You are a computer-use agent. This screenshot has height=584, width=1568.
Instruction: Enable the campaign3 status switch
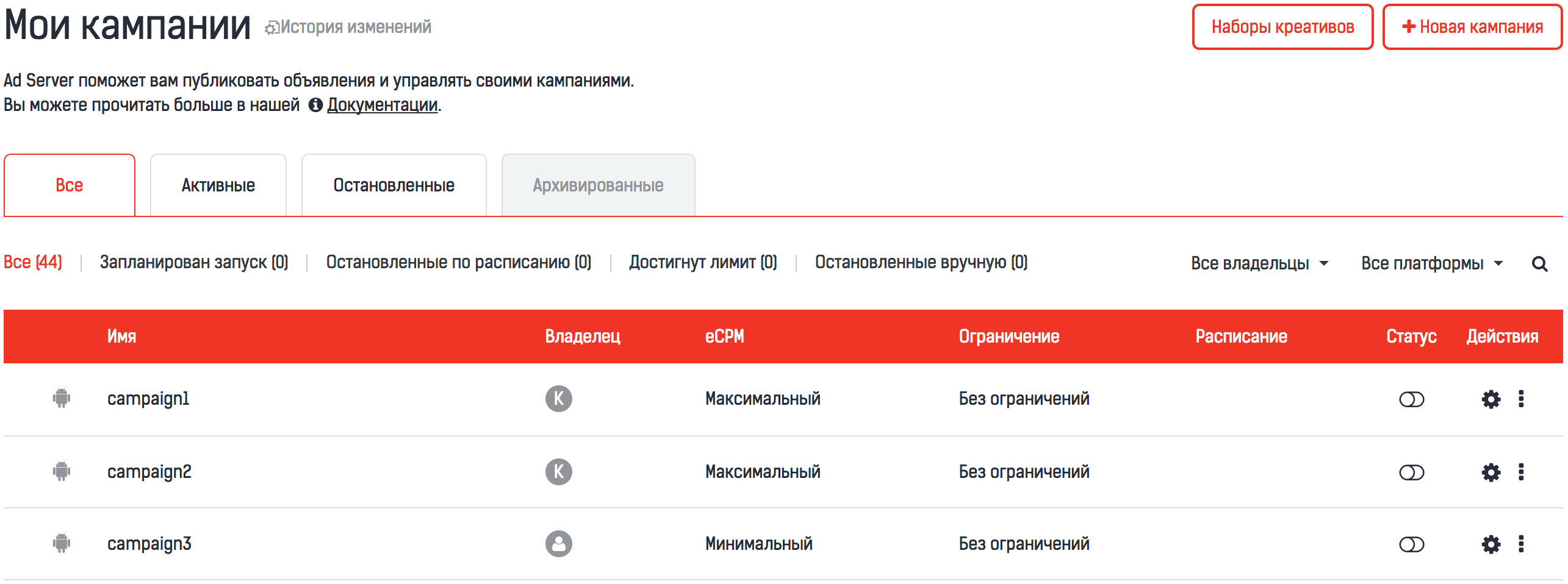tap(1411, 544)
